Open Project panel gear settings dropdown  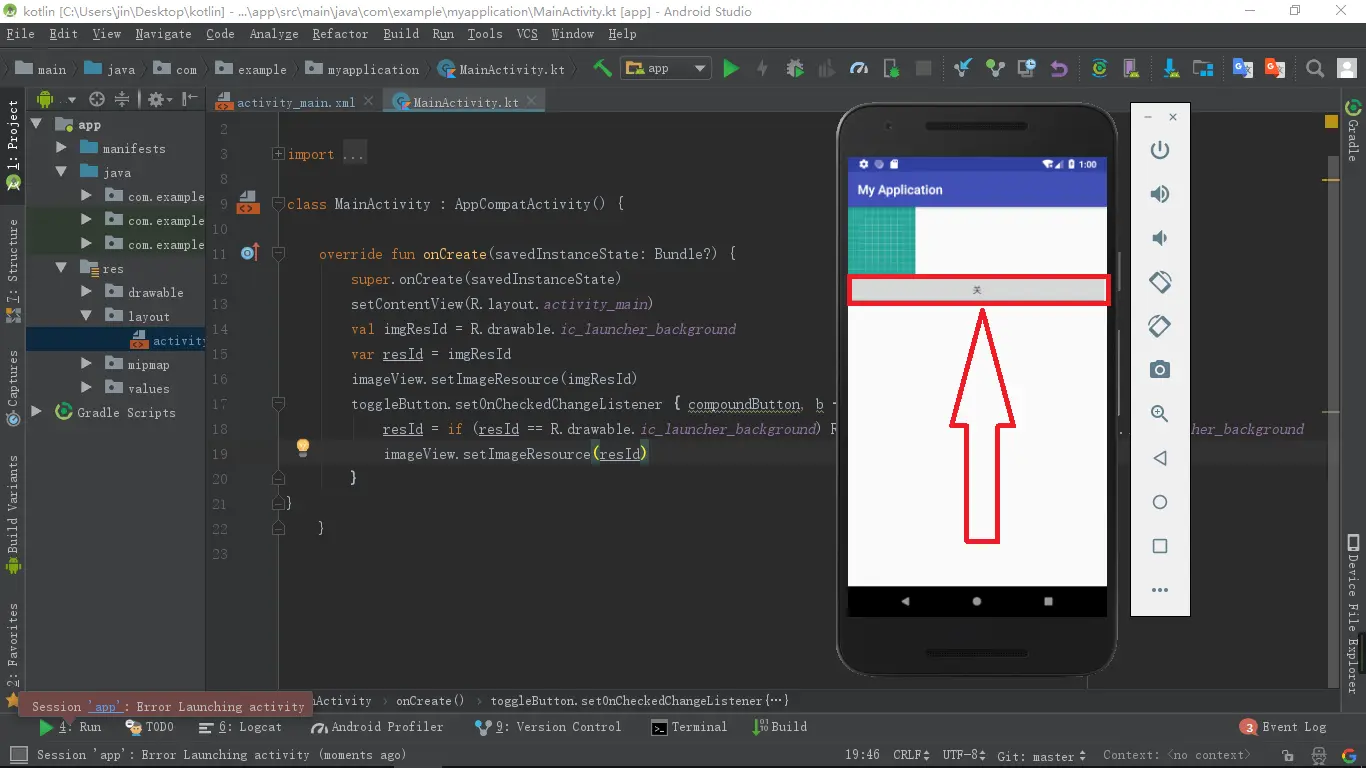(159, 99)
